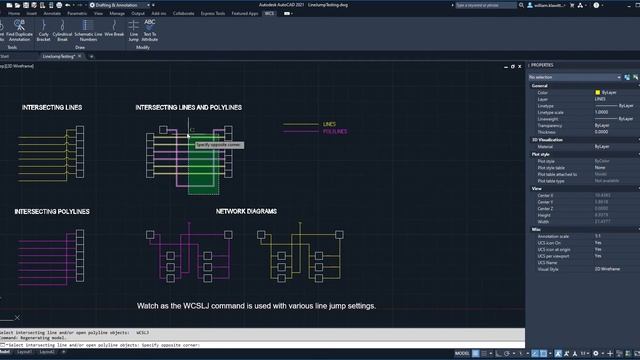Click the title bar keyword search field
640x360 pixels.
pyautogui.click(x=486, y=5)
